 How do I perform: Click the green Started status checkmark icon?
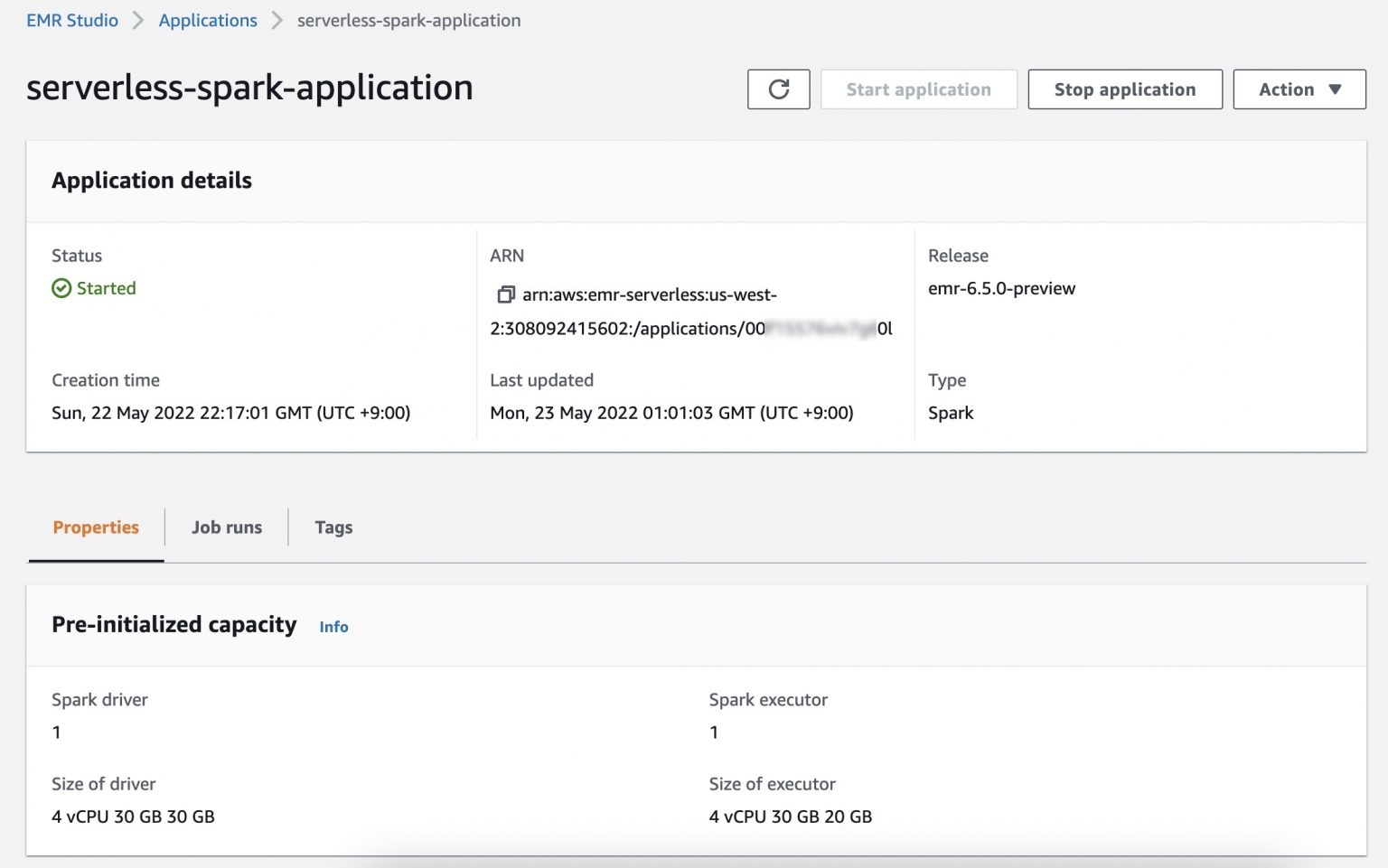(x=61, y=288)
